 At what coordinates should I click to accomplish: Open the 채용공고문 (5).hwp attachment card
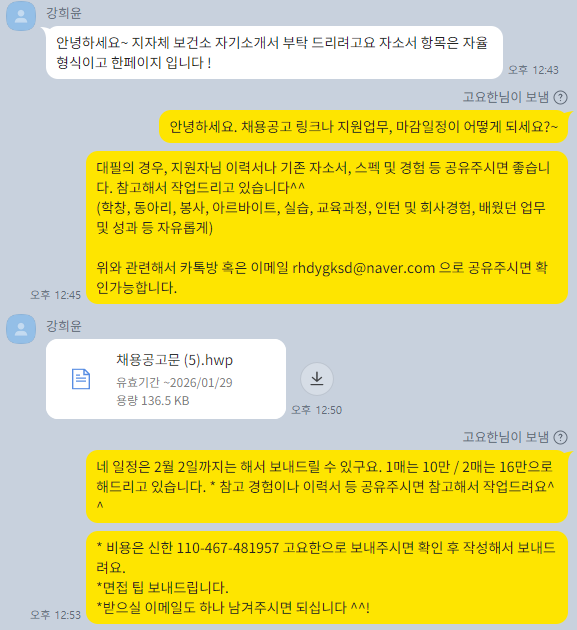pyautogui.click(x=166, y=379)
